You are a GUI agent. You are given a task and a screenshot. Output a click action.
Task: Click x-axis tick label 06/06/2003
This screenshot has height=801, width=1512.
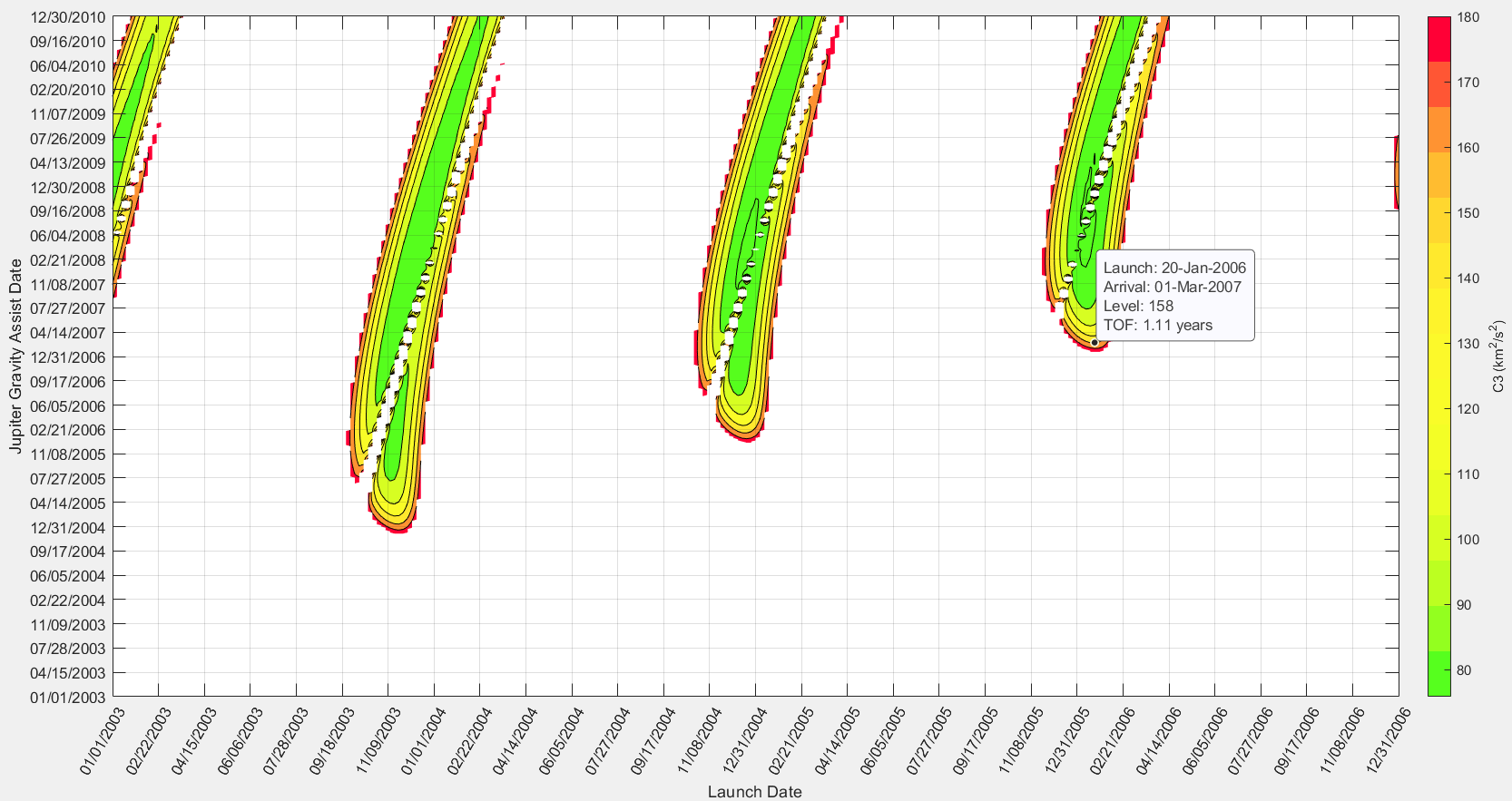239,740
